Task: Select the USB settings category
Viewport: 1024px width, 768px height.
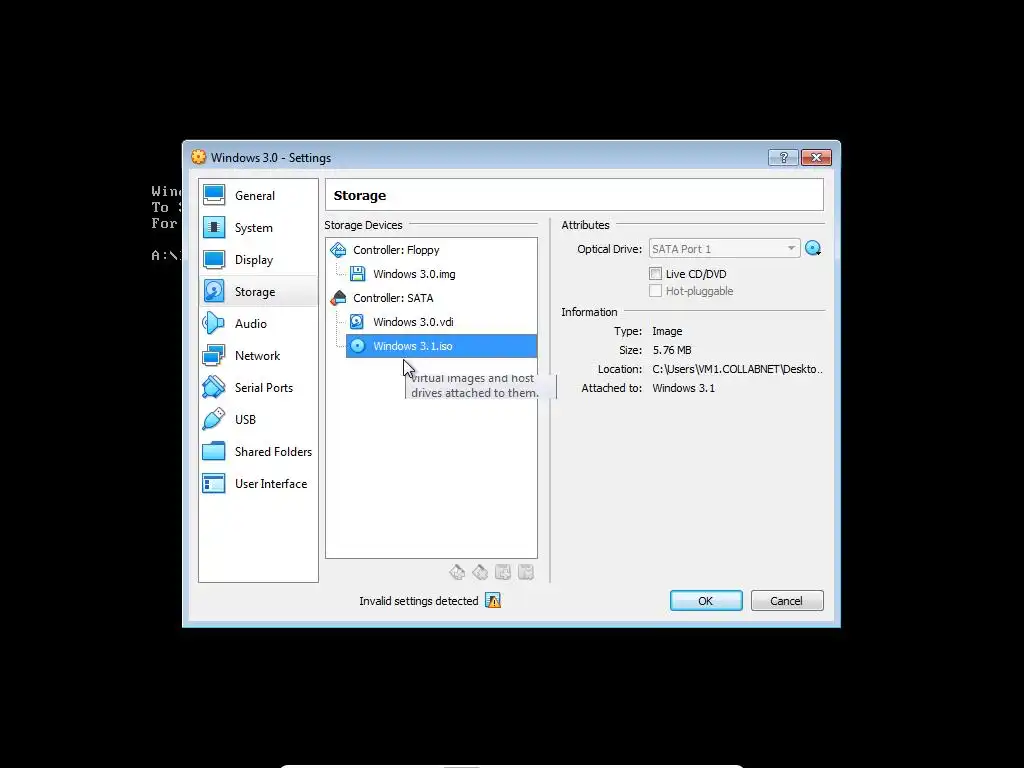Action: [x=258, y=419]
